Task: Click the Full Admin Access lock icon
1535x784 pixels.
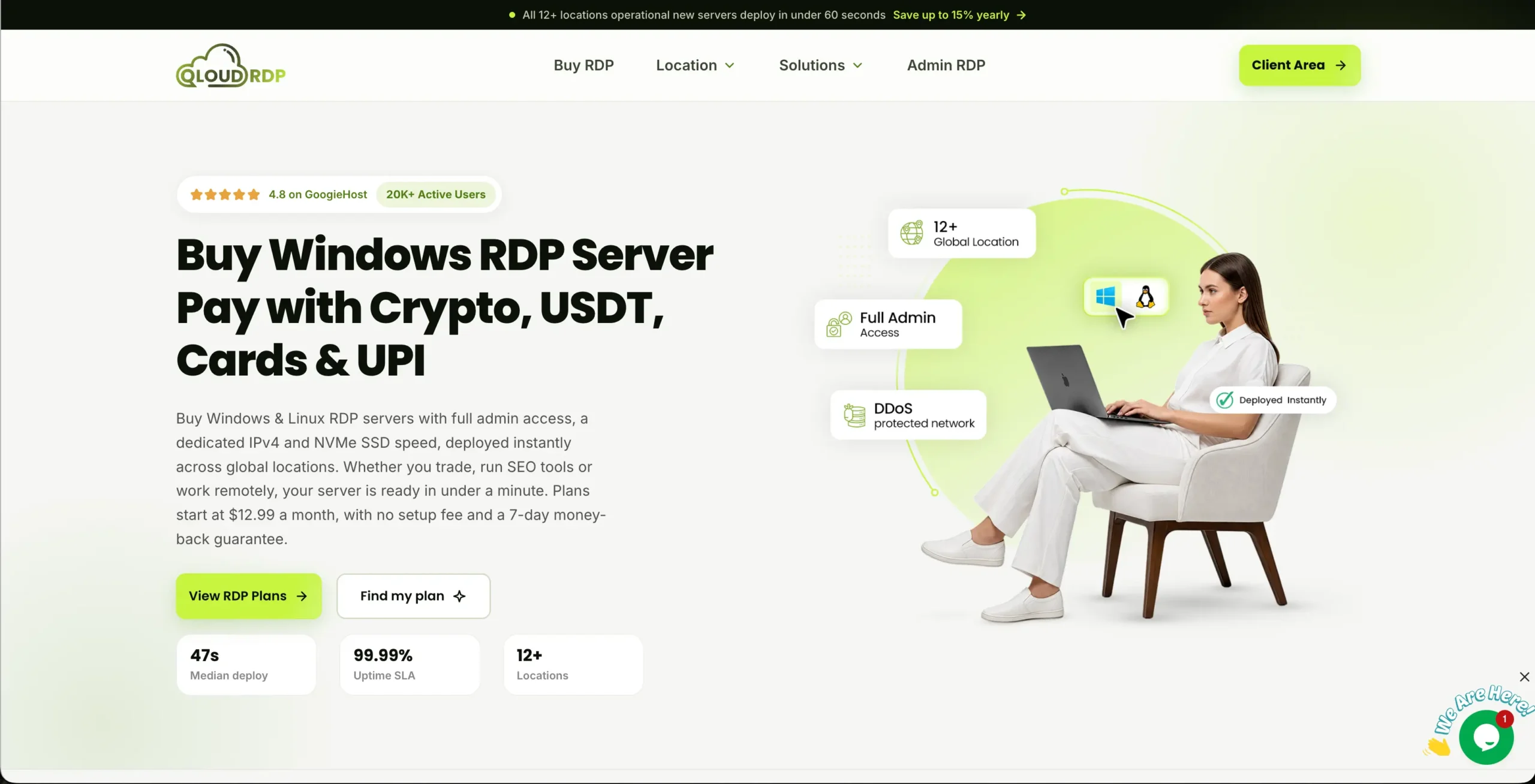Action: pos(839,324)
